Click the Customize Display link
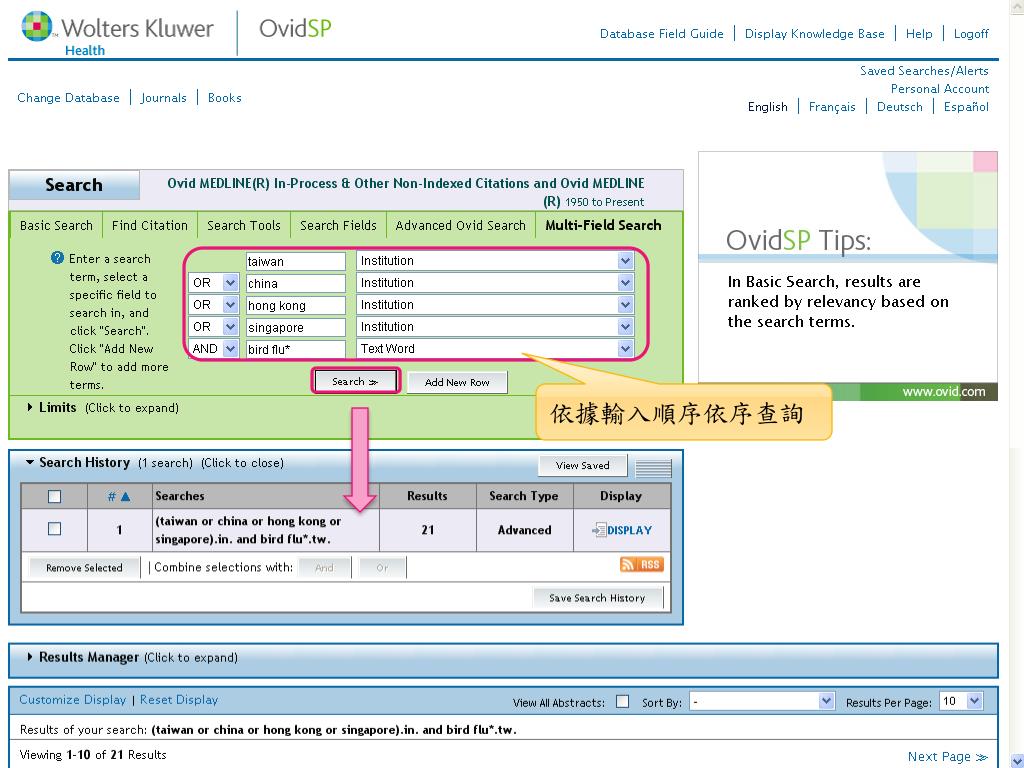Screen dimensions: 1024x768 click(x=72, y=699)
